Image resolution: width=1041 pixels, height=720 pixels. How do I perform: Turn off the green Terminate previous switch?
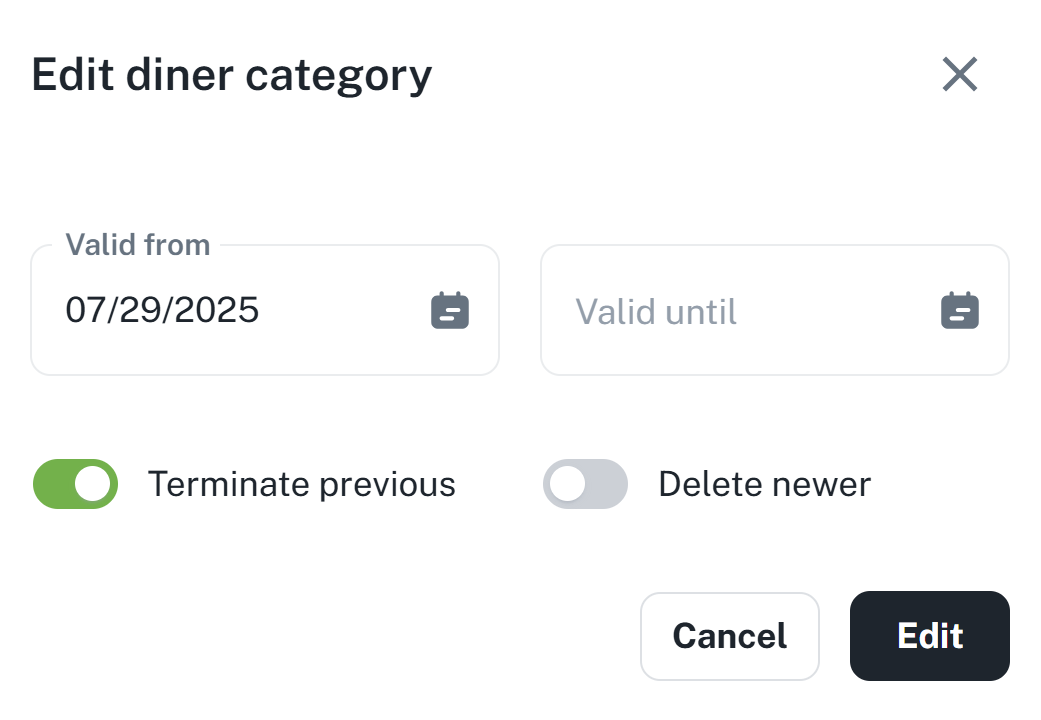pyautogui.click(x=76, y=485)
